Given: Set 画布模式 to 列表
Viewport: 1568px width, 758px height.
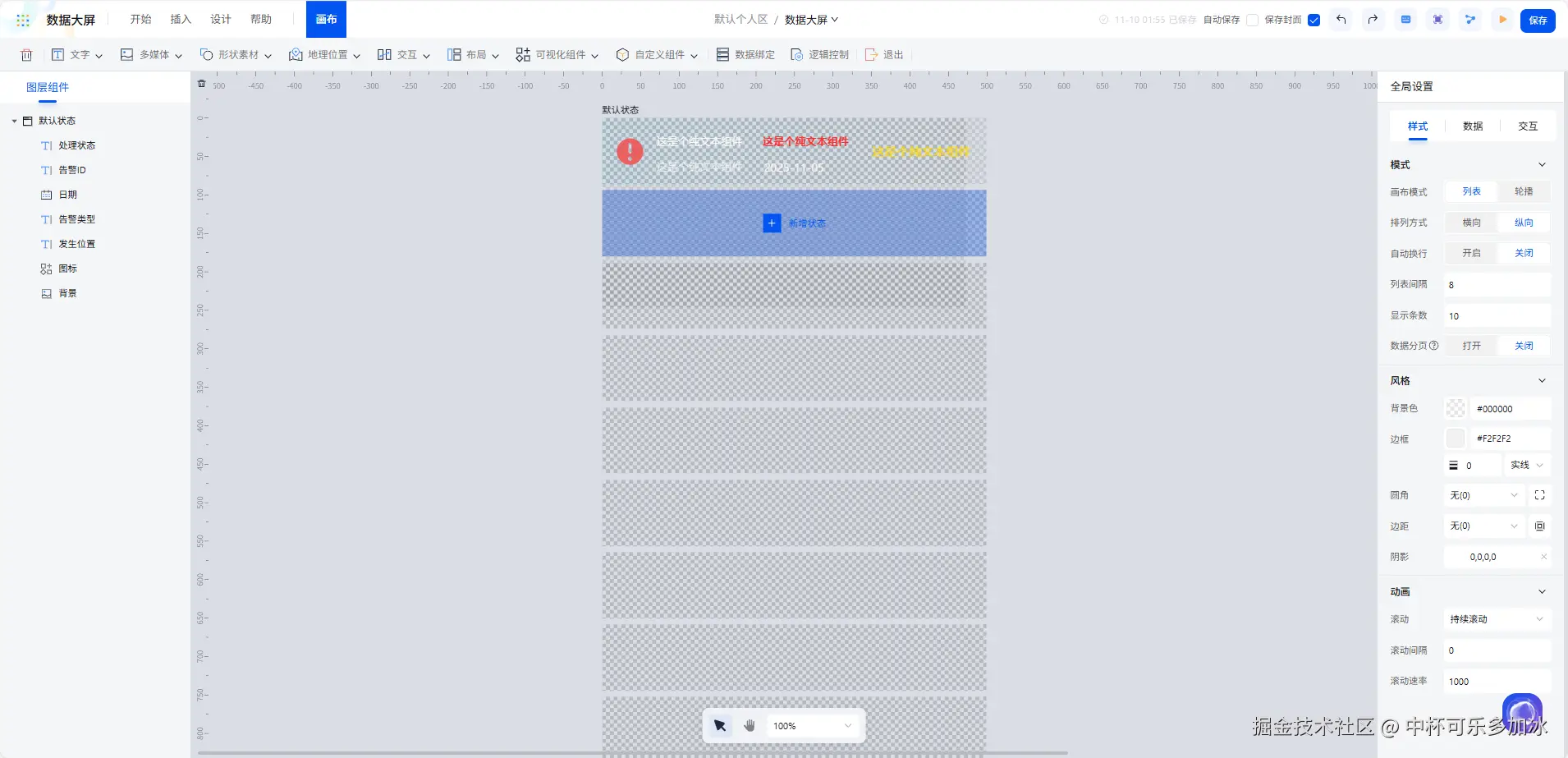Looking at the screenshot, I should pyautogui.click(x=1471, y=191).
